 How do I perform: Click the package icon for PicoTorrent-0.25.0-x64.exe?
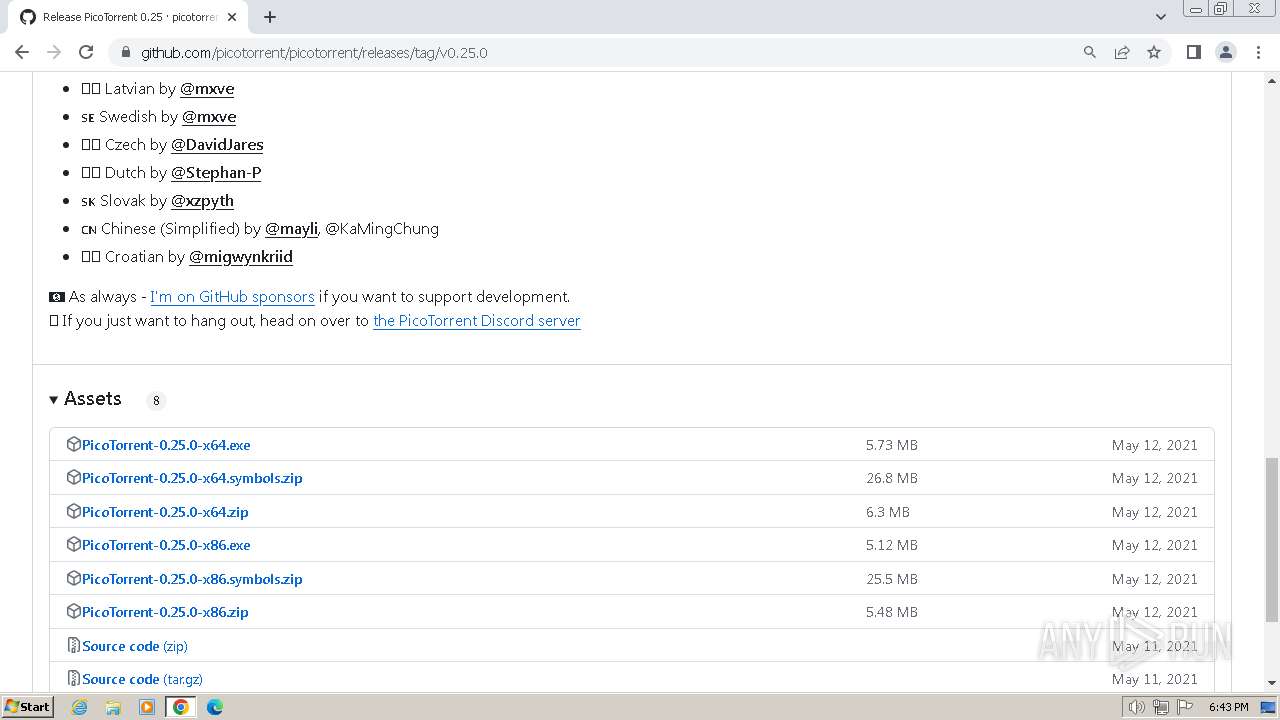point(73,444)
